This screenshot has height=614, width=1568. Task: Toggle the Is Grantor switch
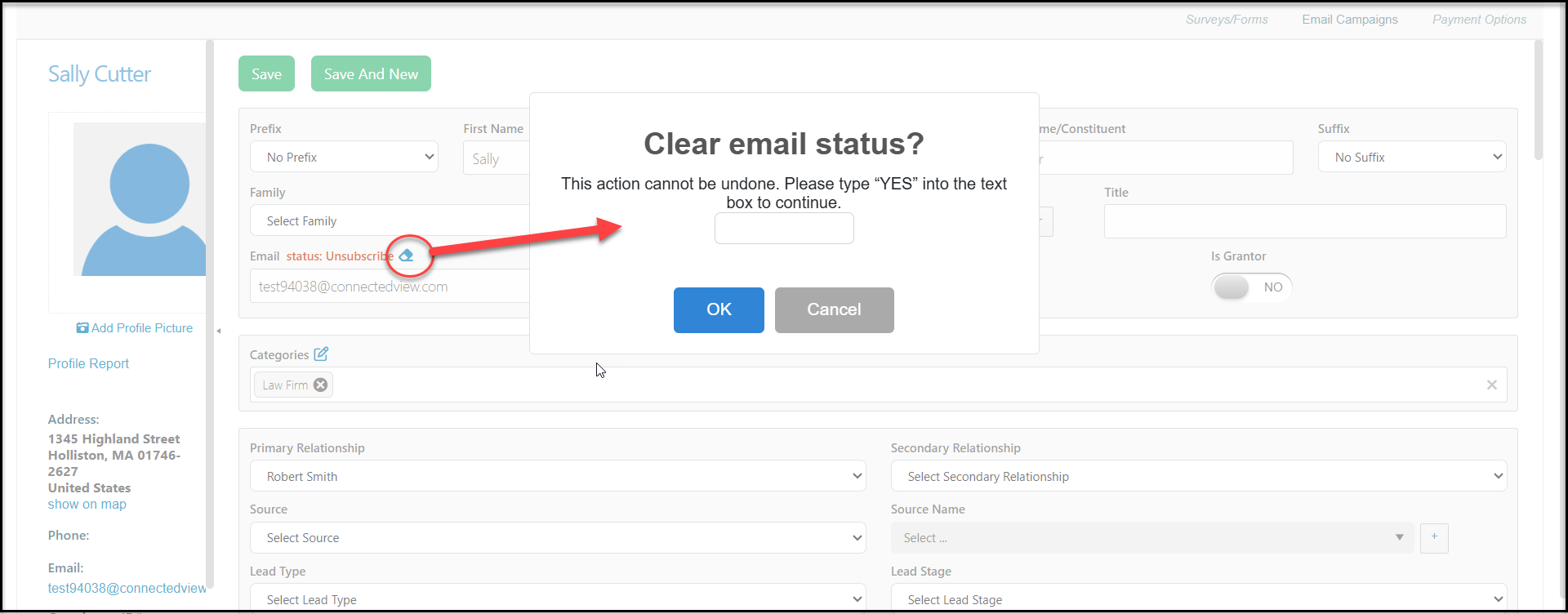coord(1251,287)
